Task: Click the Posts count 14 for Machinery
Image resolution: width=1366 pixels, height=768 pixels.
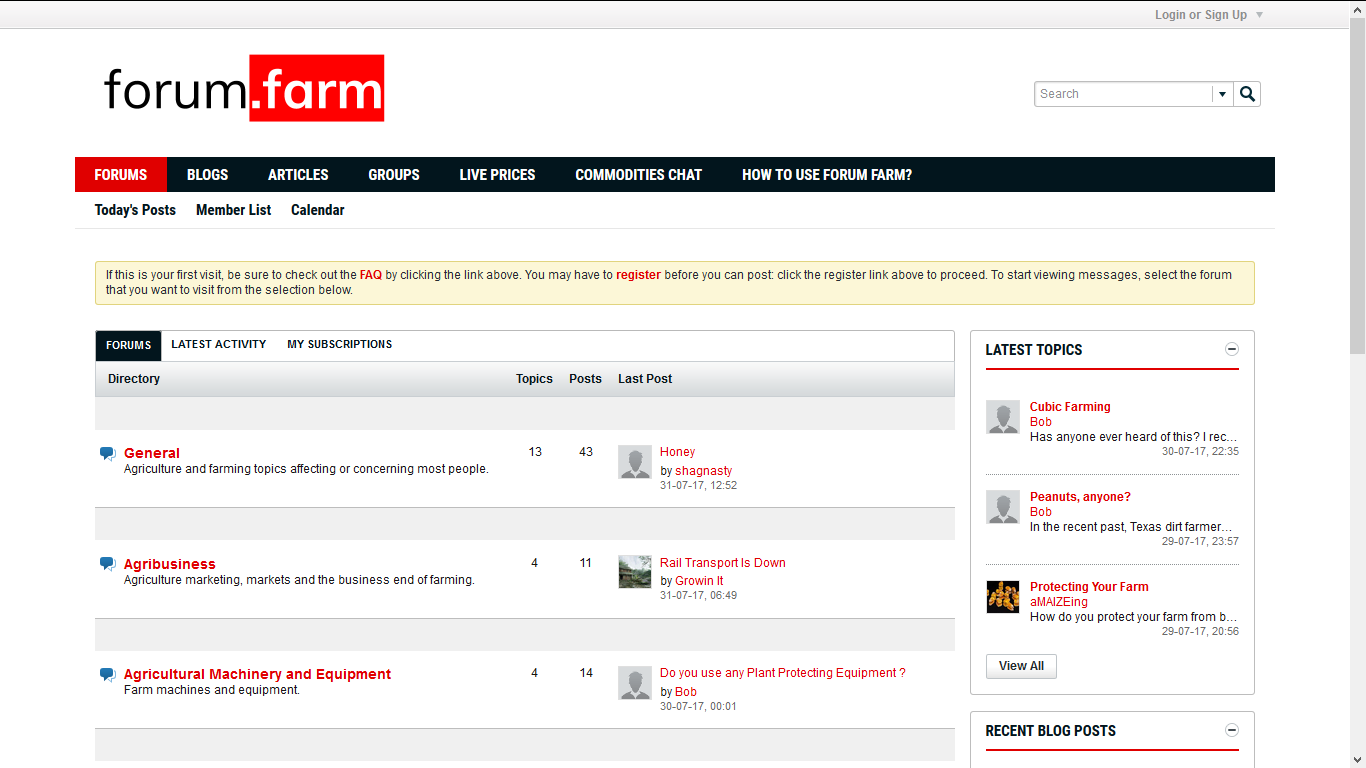Action: (x=586, y=673)
